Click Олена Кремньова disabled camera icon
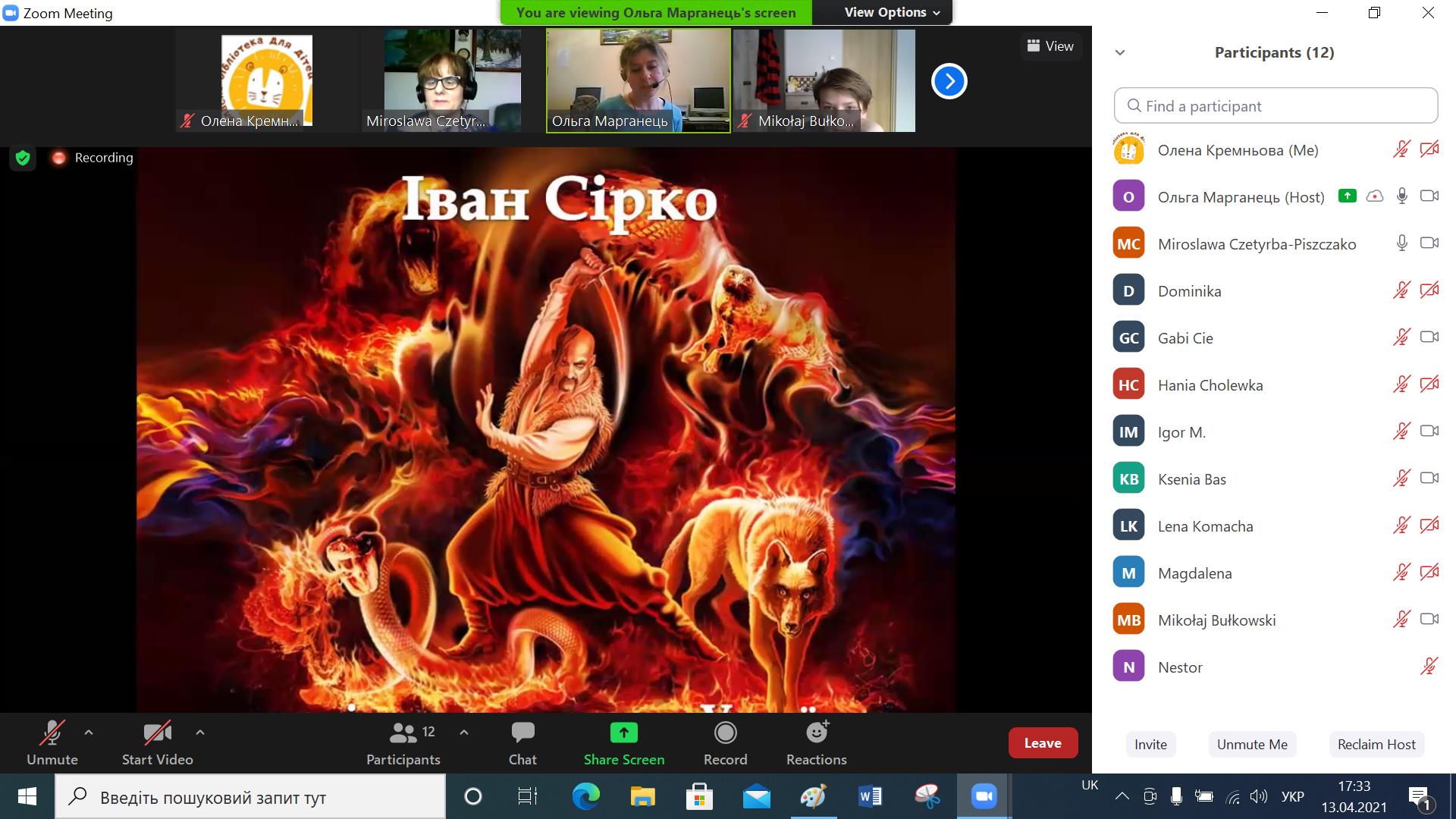The width and height of the screenshot is (1456, 819). (1429, 149)
